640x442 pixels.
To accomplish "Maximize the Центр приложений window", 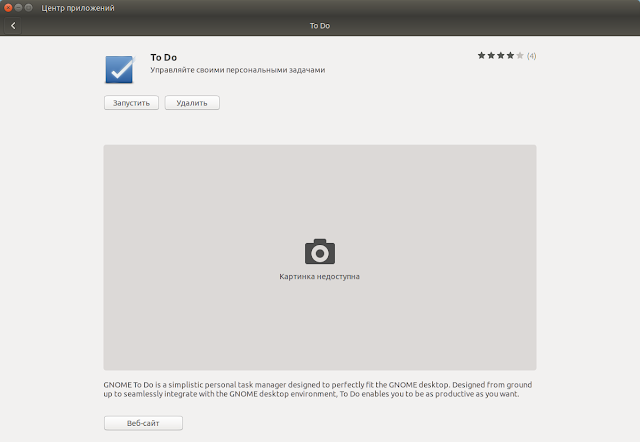I will (x=29, y=7).
